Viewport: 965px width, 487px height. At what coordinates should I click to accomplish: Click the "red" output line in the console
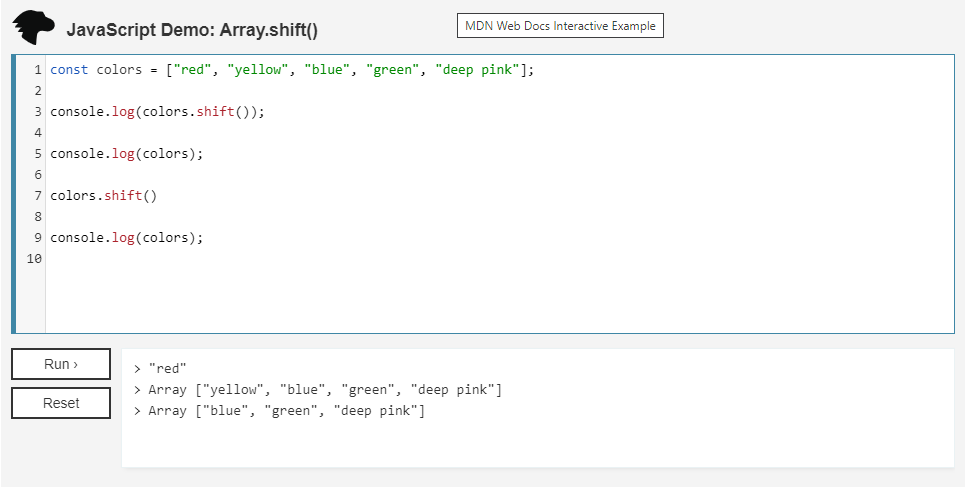(x=167, y=368)
